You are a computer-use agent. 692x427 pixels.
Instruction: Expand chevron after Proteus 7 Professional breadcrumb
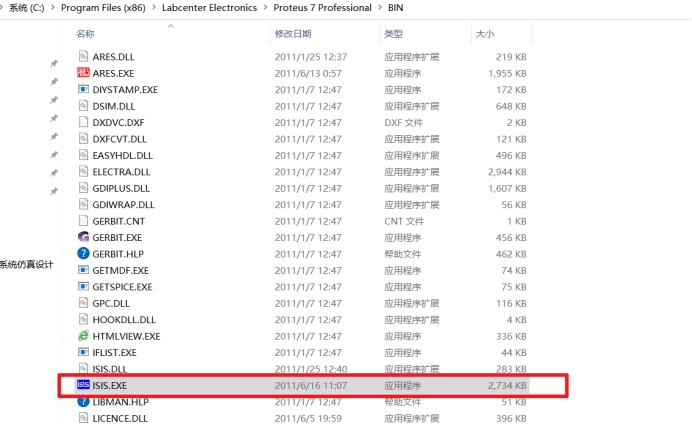pos(380,7)
